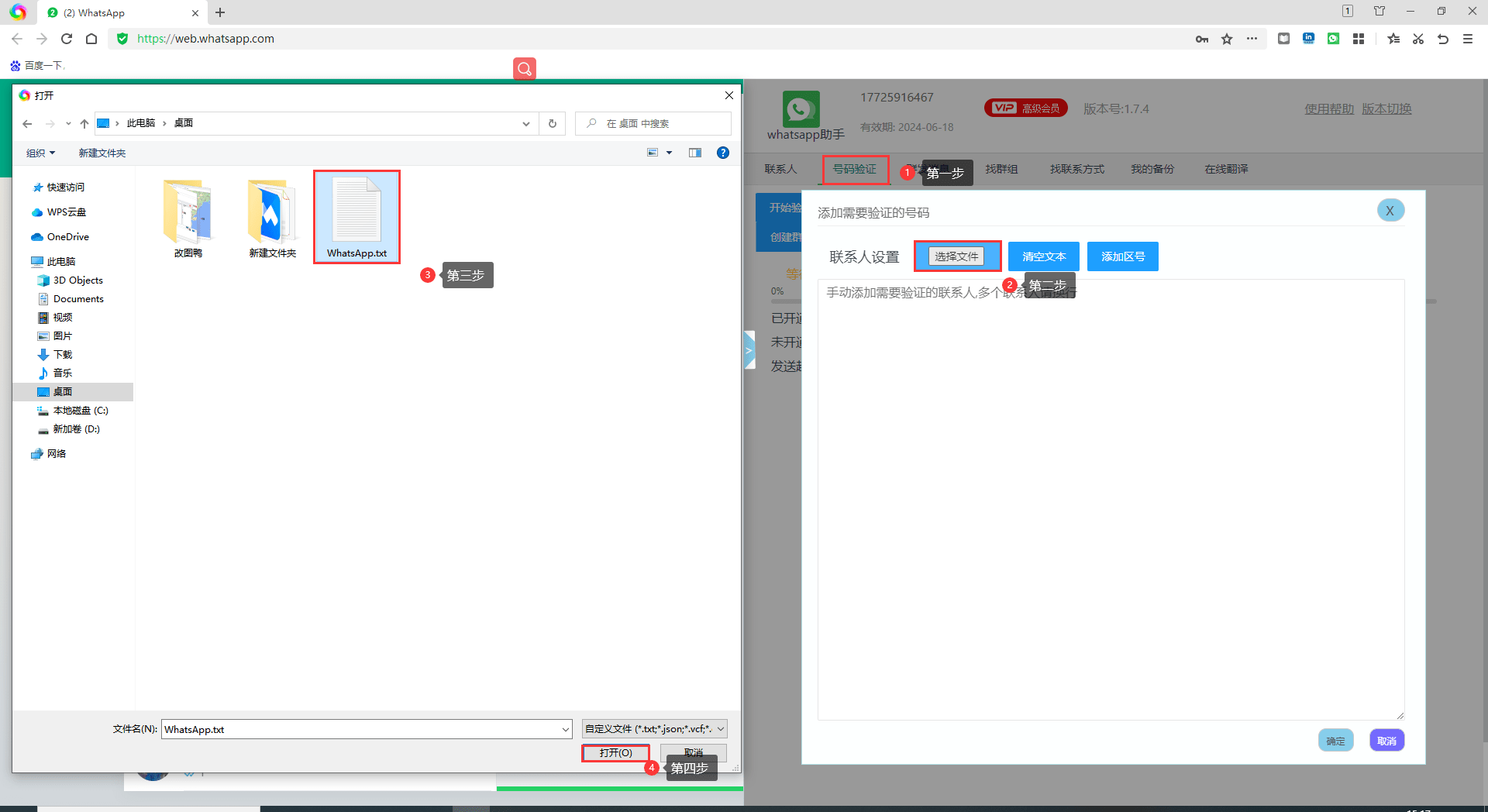Viewport: 1488px width, 812px height.
Task: Click the red search icon button
Action: [x=525, y=69]
